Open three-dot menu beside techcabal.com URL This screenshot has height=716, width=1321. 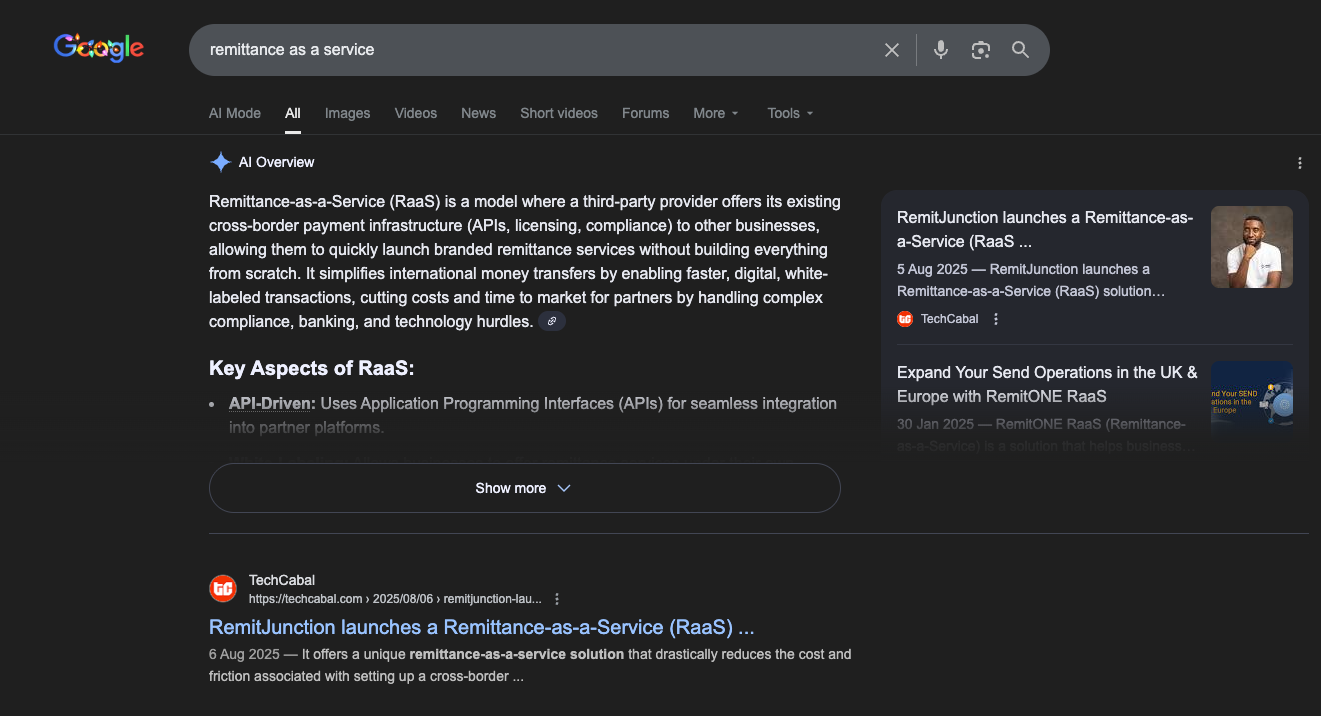(x=557, y=599)
